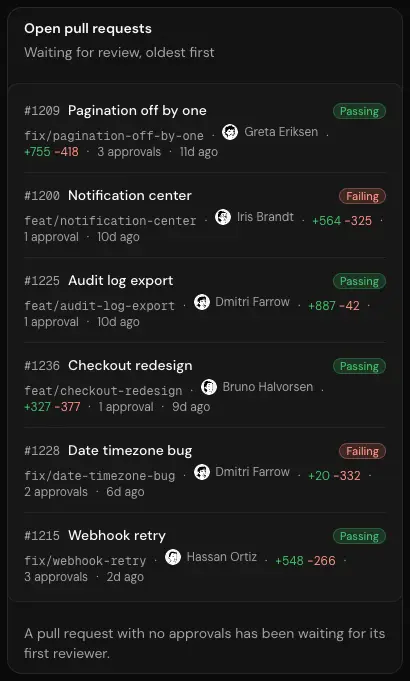Select the feat/checkout-redesign branch name
The width and height of the screenshot is (410, 681).
(x=103, y=391)
